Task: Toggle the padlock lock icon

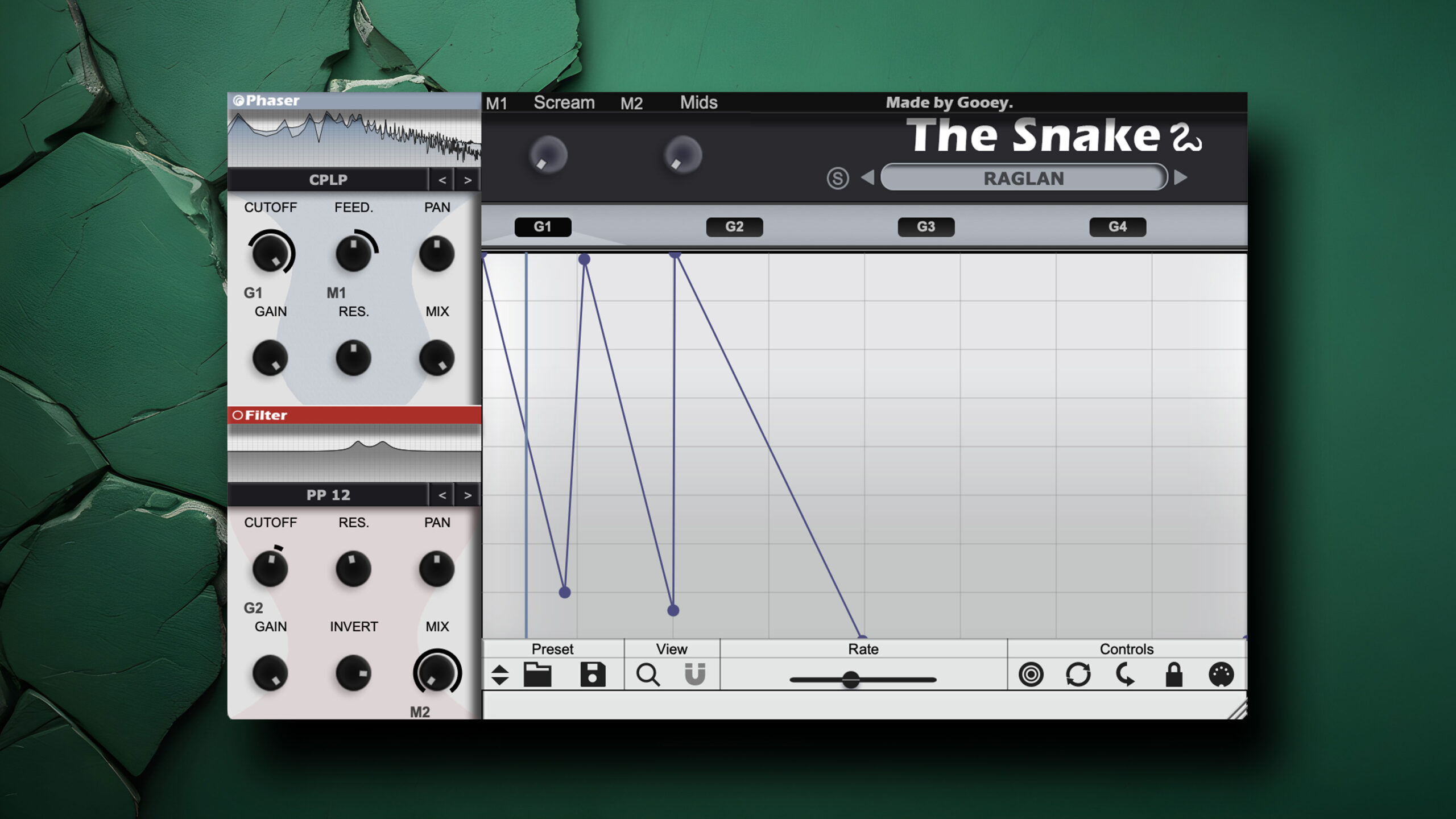Action: click(x=1173, y=675)
